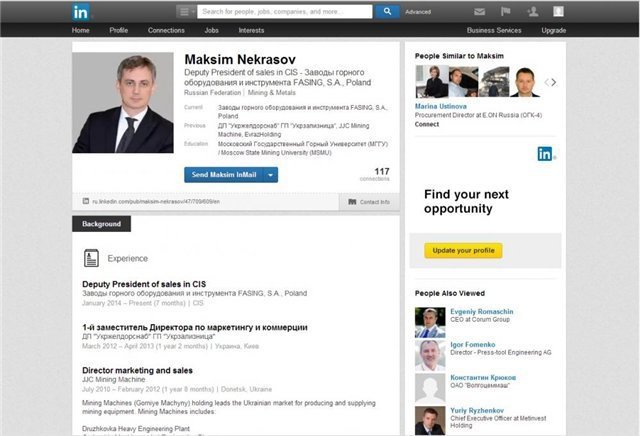Open the Connections menu item
Image resolution: width=640 pixels, height=436 pixels.
click(x=166, y=30)
